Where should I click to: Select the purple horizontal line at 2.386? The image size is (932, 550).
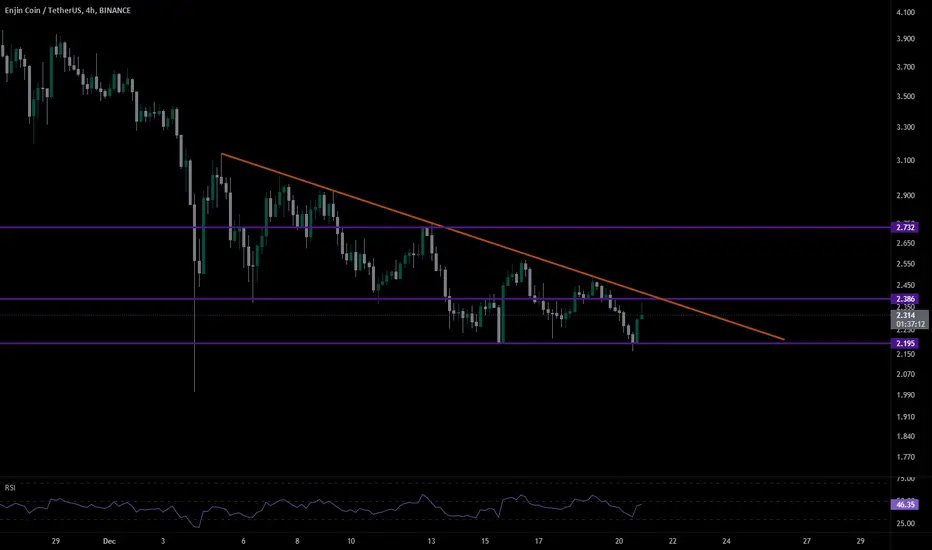click(446, 299)
